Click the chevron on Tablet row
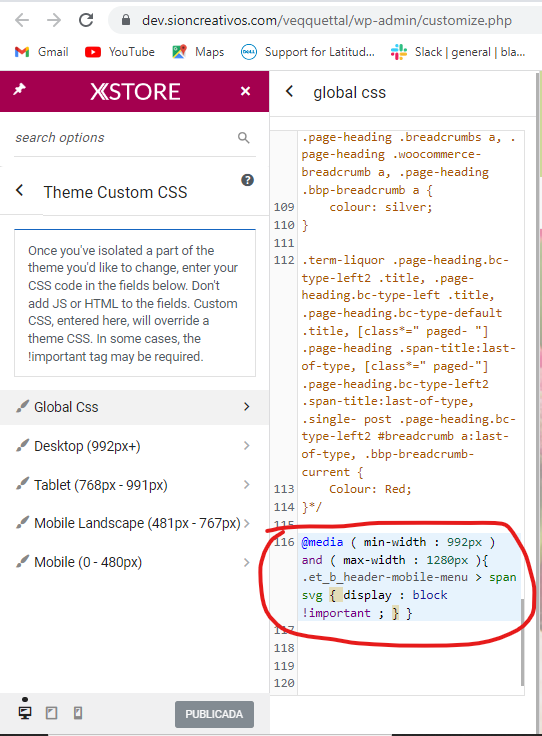 tap(247, 485)
